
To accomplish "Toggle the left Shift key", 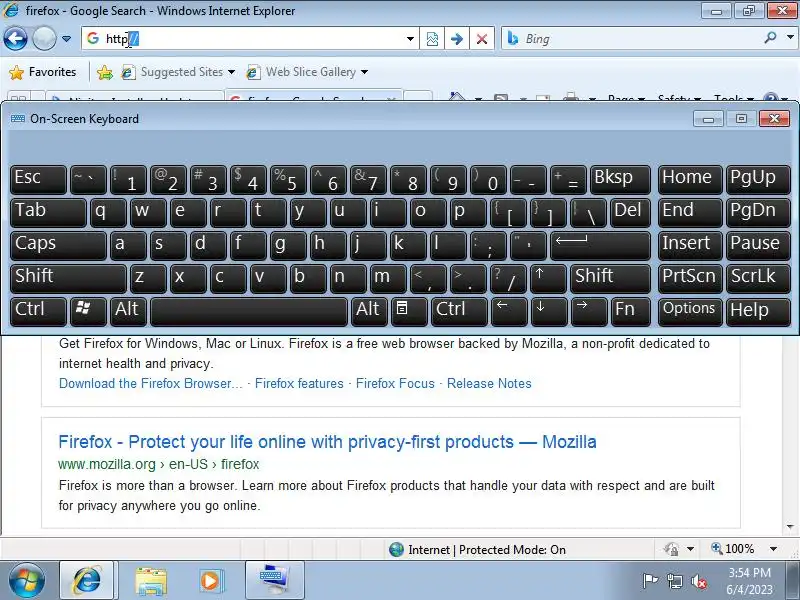I will 68,278.
